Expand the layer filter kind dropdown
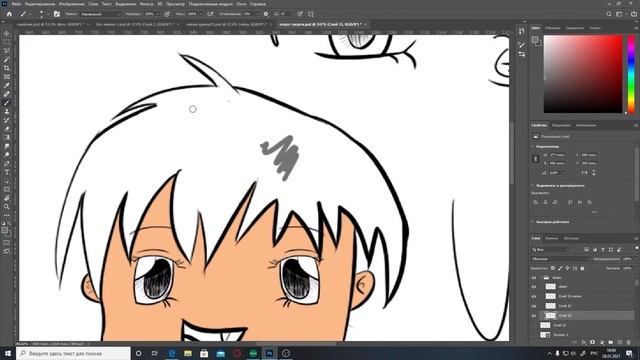This screenshot has height=360, width=640. pos(551,249)
